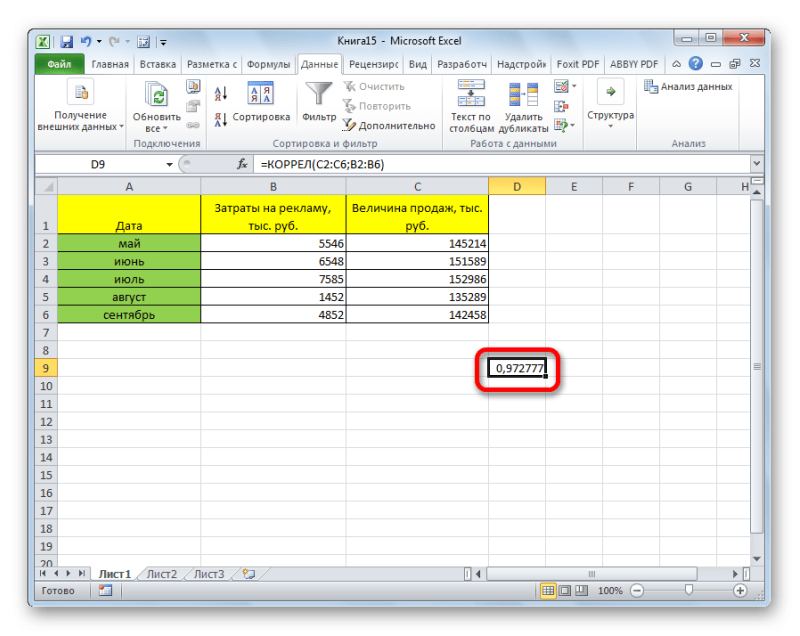The image size is (800, 636).
Task: Open Обновить все dropdown arrow
Action: click(x=165, y=129)
